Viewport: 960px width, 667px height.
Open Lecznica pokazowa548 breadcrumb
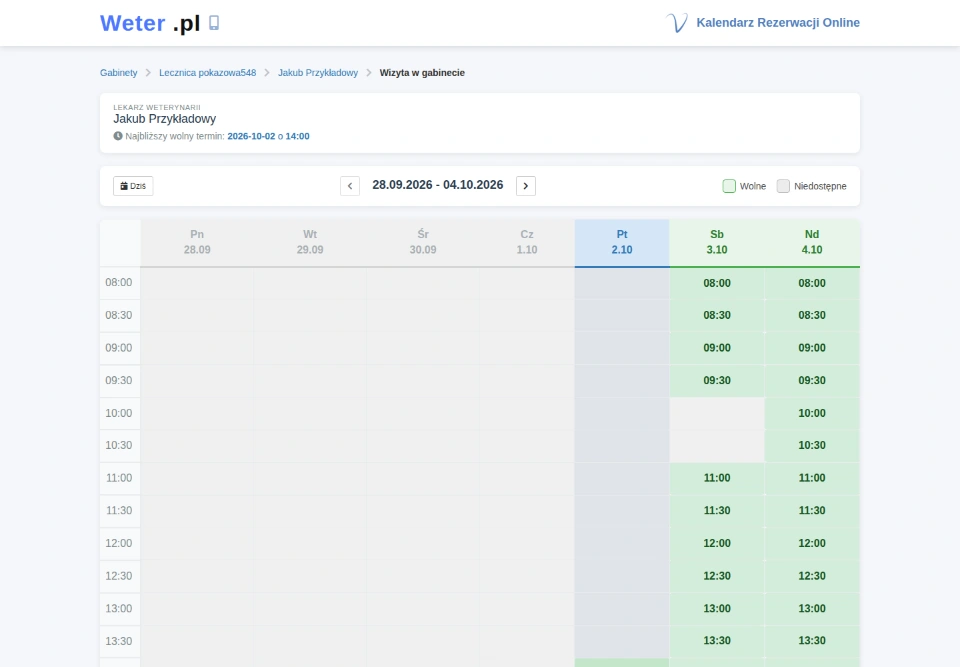208,72
